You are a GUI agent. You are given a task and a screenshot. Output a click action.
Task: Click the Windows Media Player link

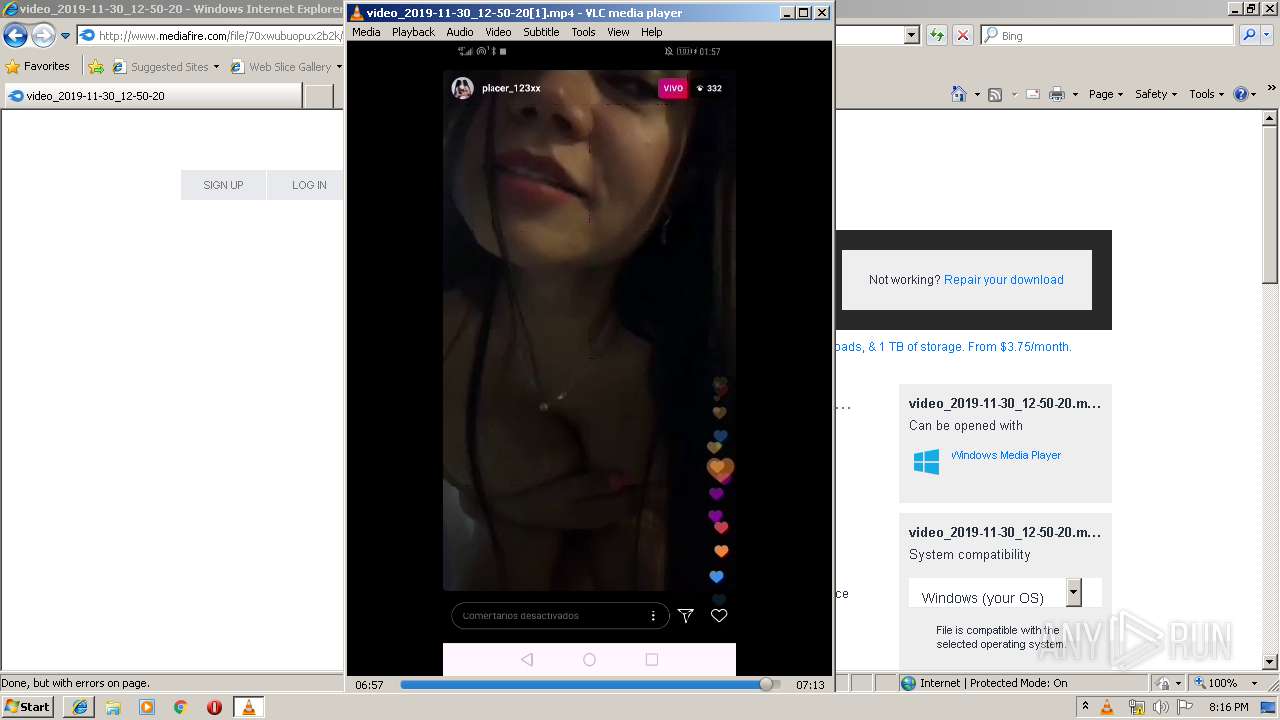tap(1006, 455)
